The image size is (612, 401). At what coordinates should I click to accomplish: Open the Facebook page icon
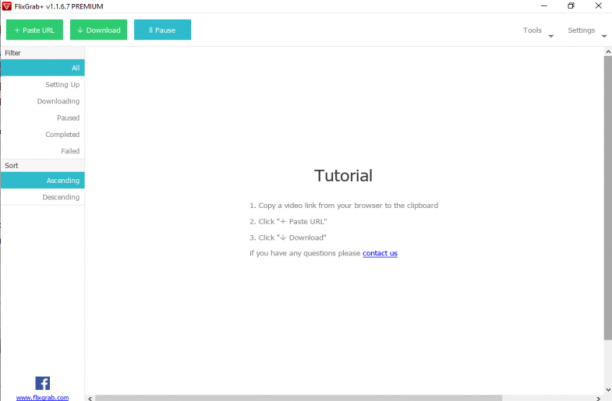coord(43,383)
